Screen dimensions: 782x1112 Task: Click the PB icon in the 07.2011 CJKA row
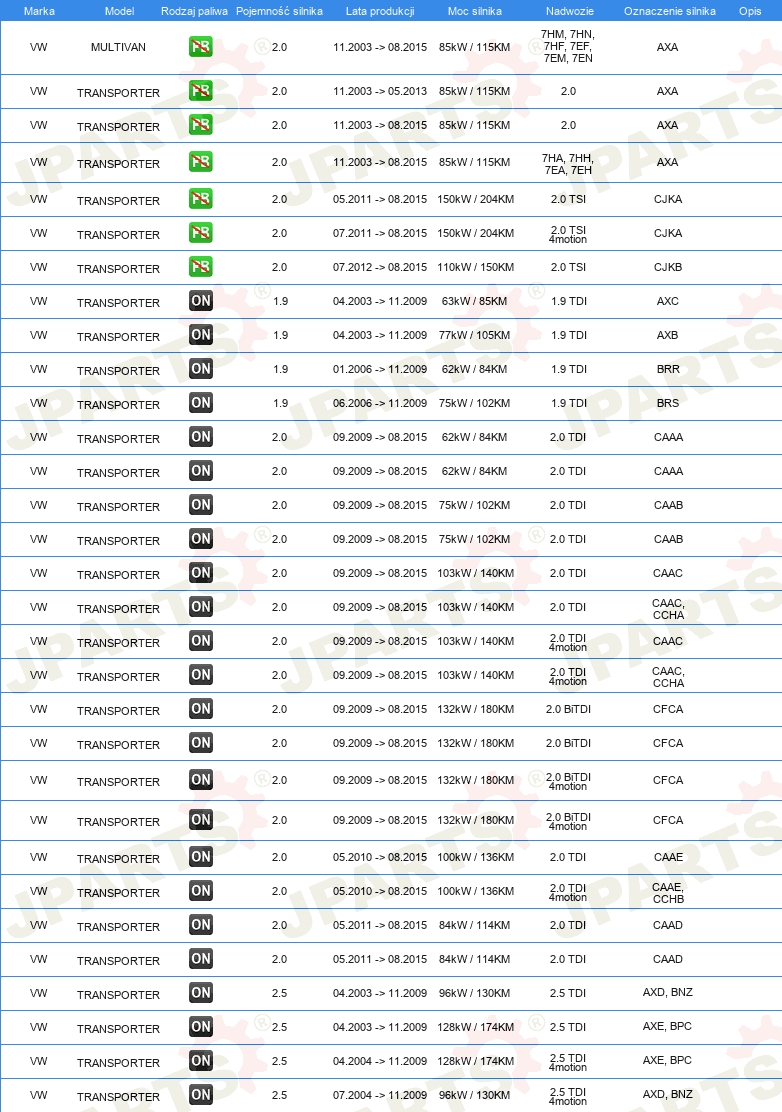(201, 233)
